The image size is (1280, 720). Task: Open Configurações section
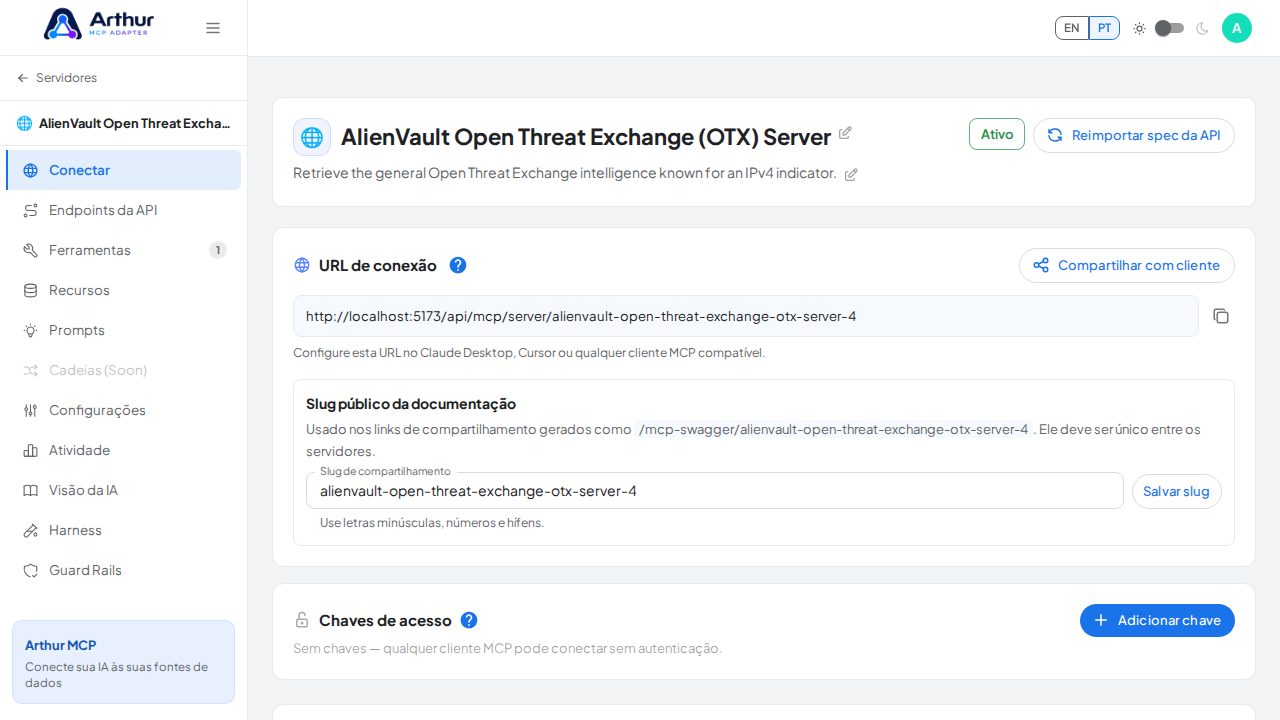123,410
